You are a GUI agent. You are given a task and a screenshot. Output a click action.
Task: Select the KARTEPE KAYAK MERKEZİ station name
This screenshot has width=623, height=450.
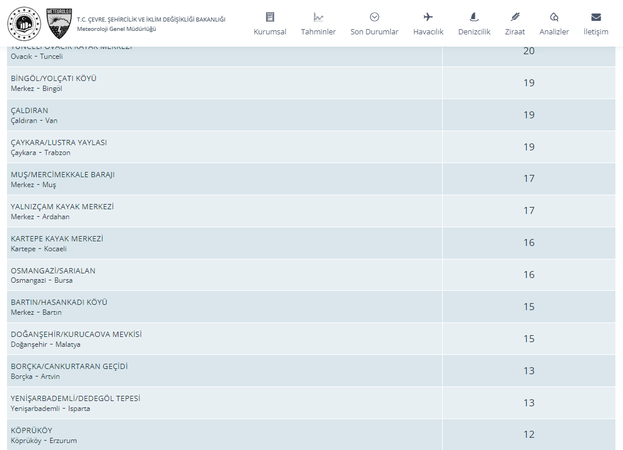tap(57, 239)
